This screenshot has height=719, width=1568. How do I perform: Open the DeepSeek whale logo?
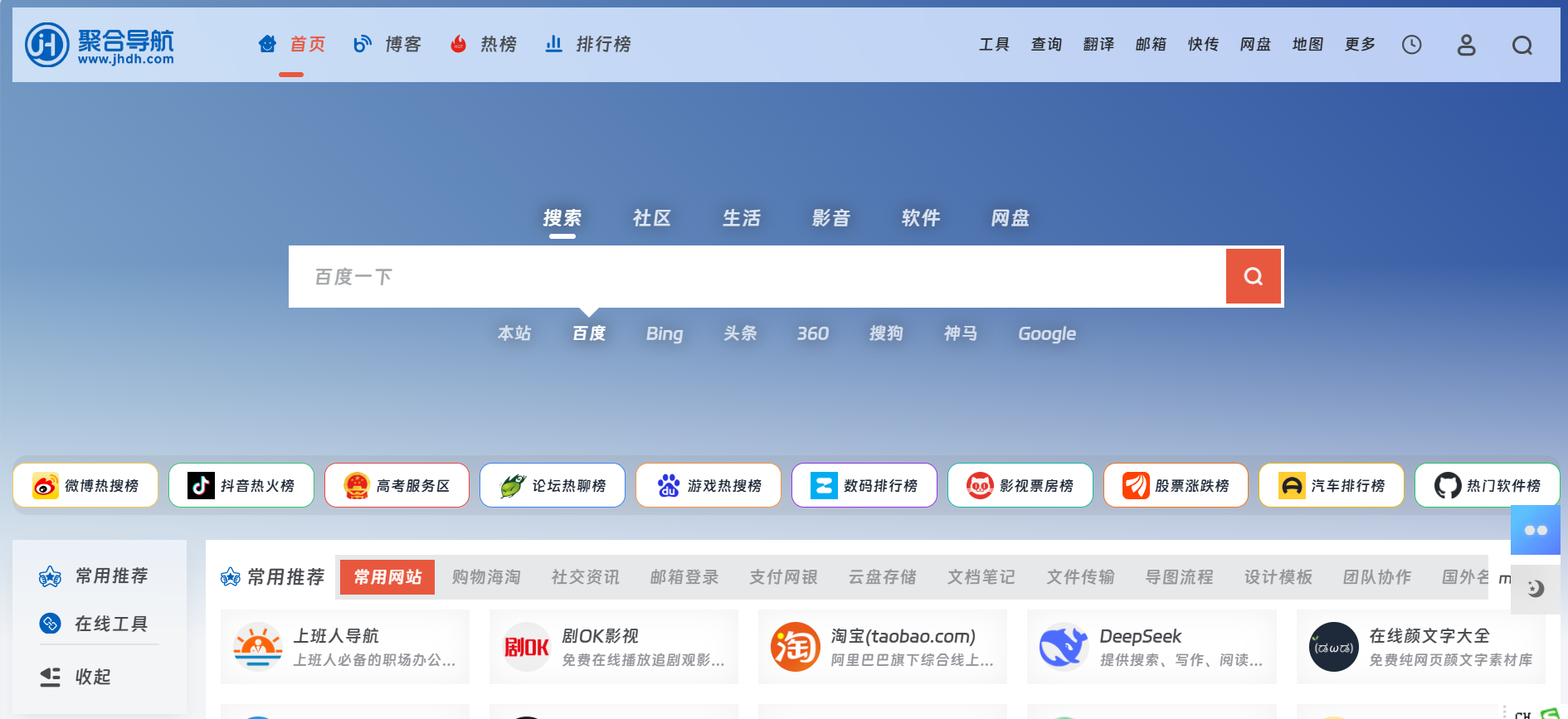point(1064,647)
